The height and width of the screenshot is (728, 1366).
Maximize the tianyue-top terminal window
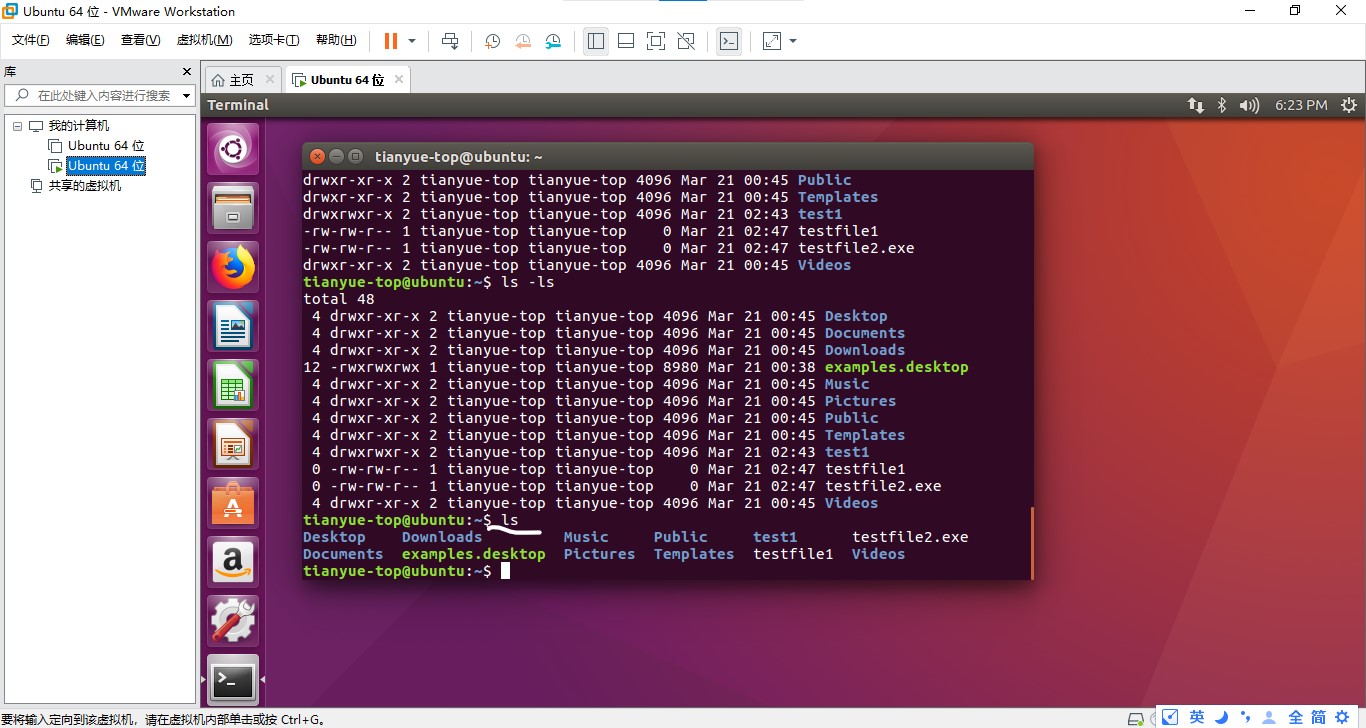coord(355,156)
